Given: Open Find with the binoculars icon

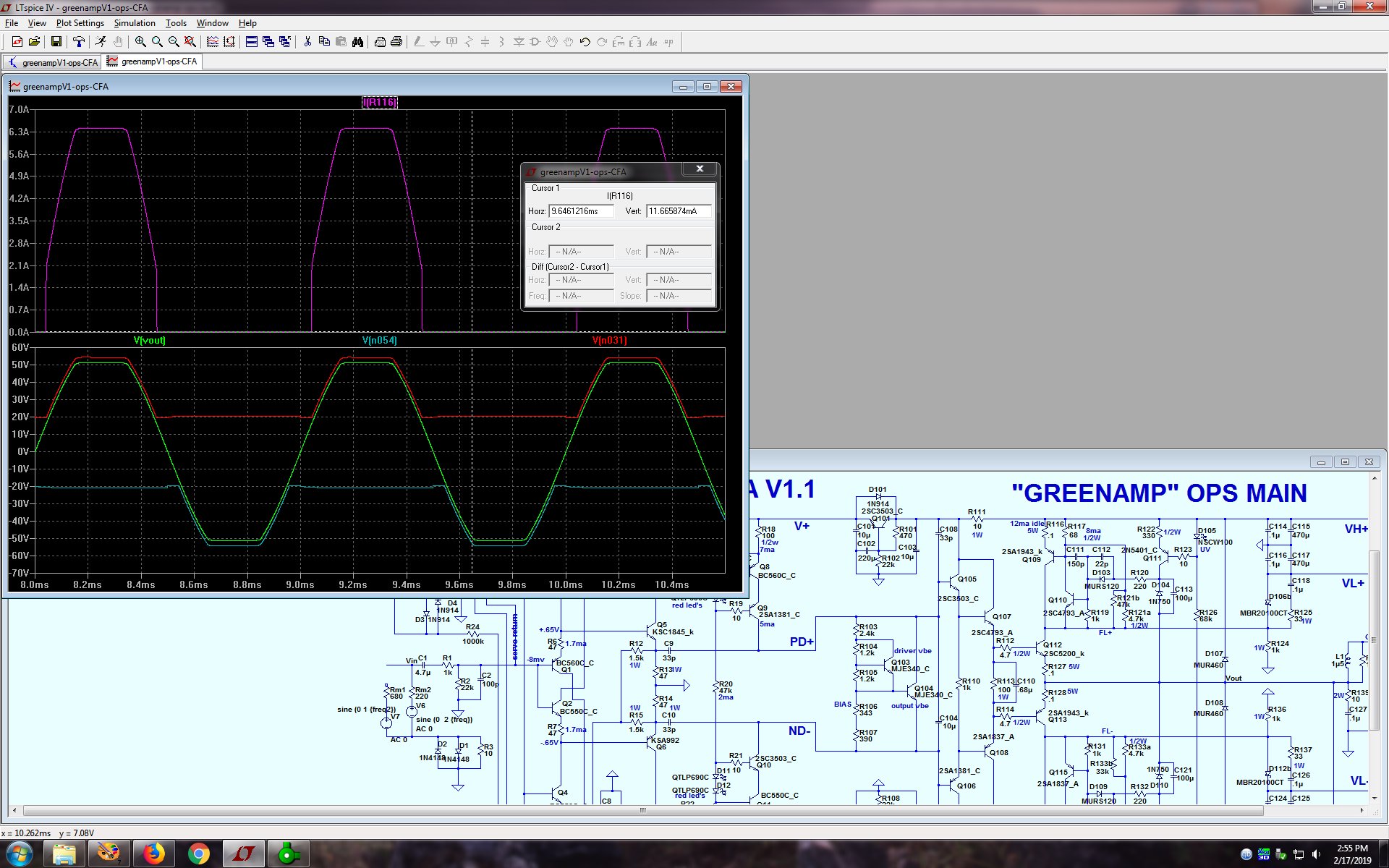Looking at the screenshot, I should (357, 42).
